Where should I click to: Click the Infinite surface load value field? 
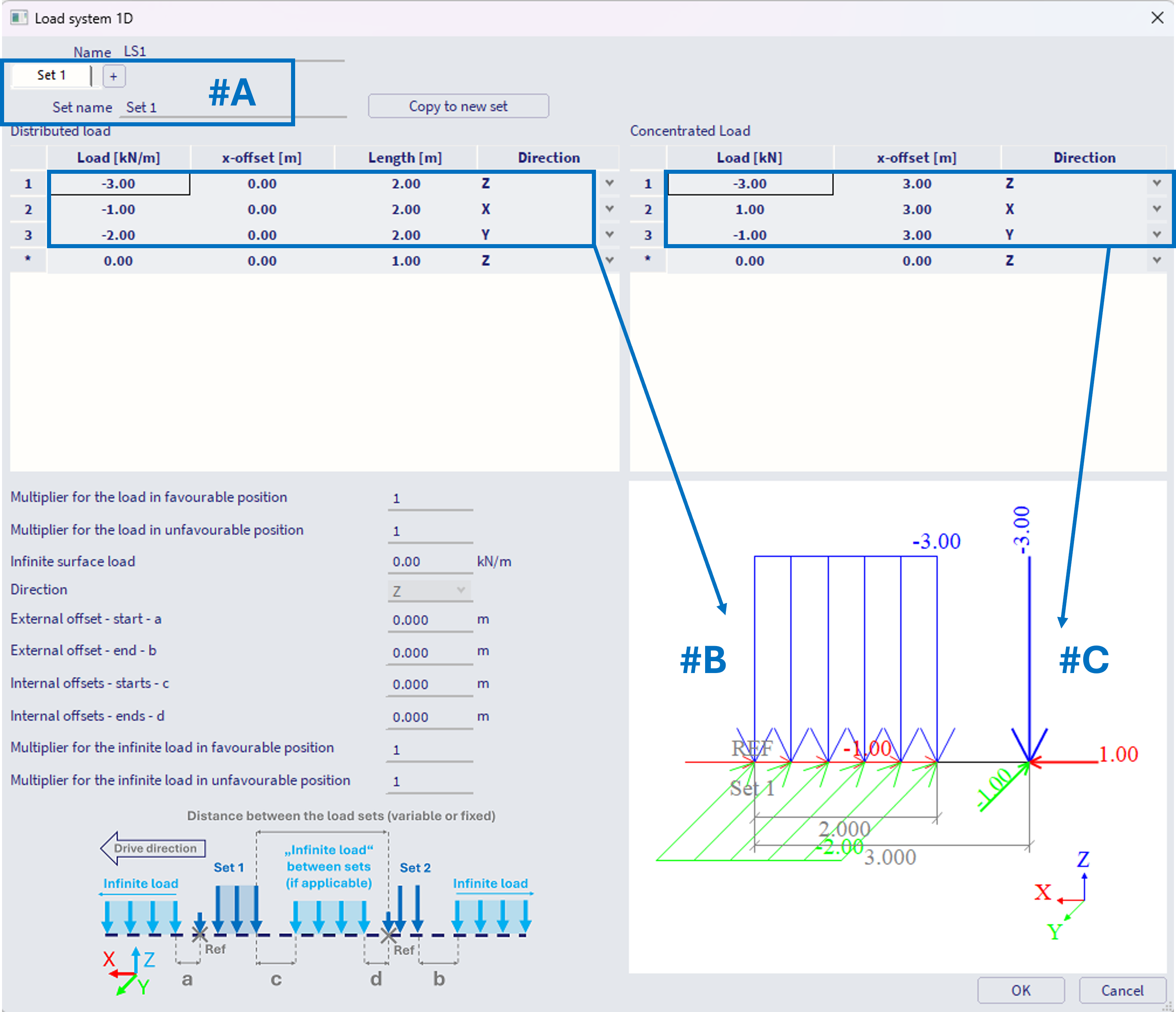pos(429,562)
